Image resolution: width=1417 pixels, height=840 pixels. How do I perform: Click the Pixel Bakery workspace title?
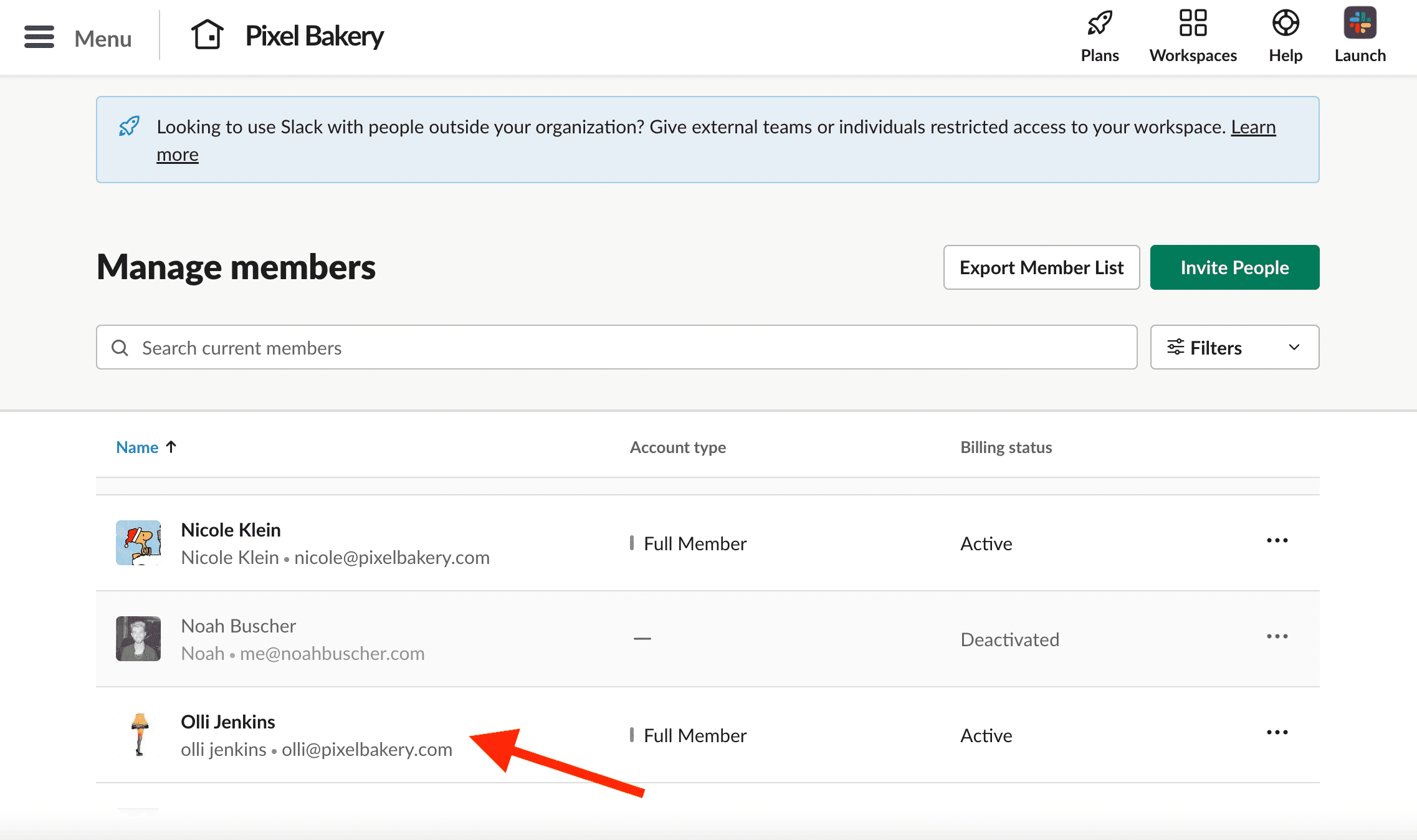[x=314, y=36]
